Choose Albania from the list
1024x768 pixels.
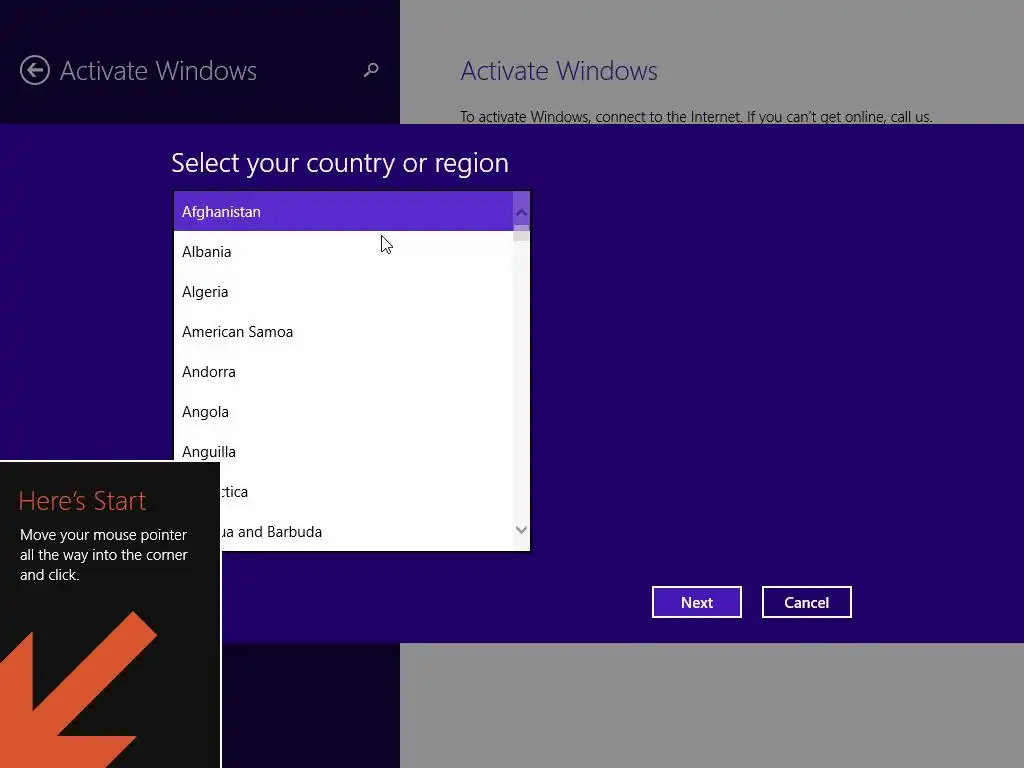coord(343,251)
